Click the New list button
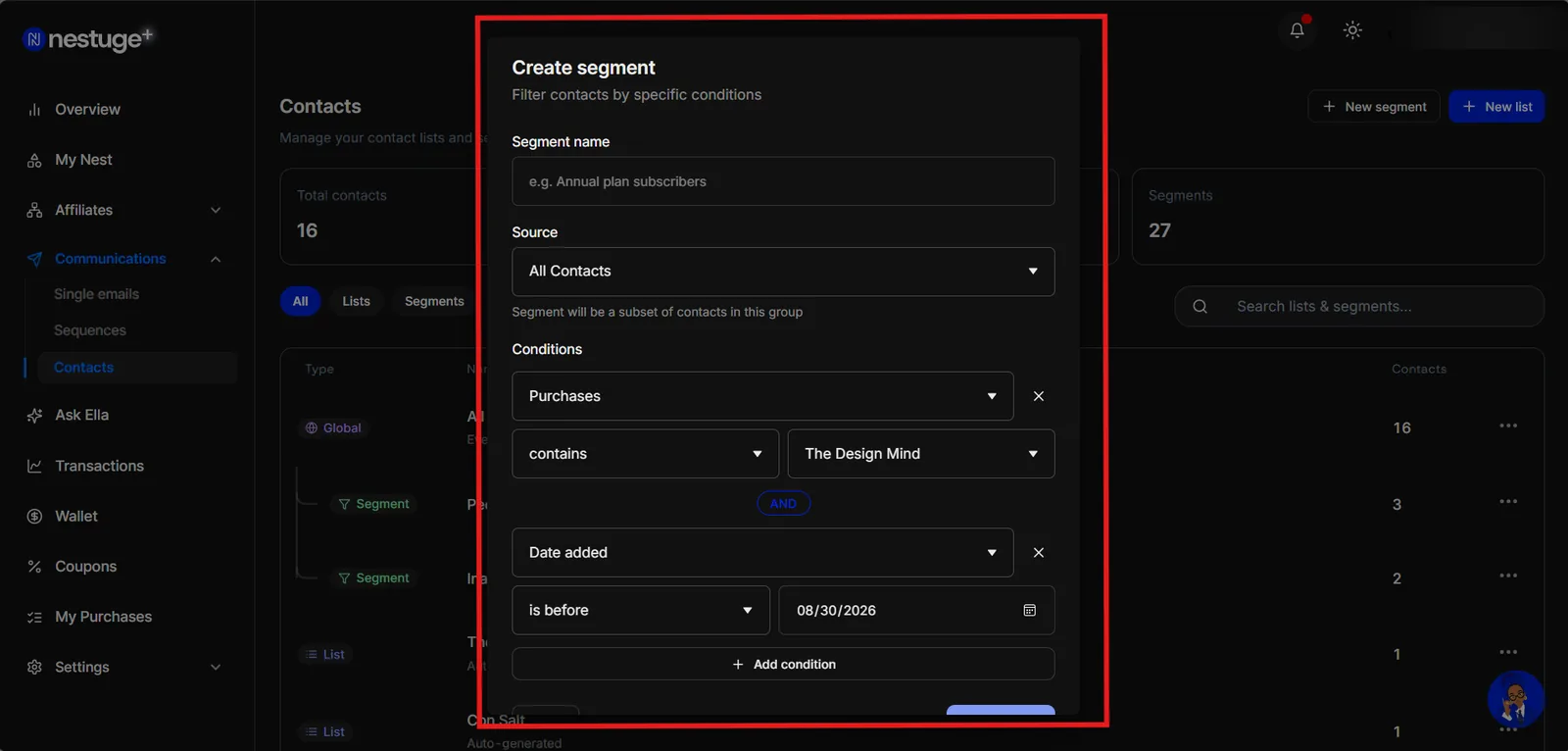 (1496, 107)
